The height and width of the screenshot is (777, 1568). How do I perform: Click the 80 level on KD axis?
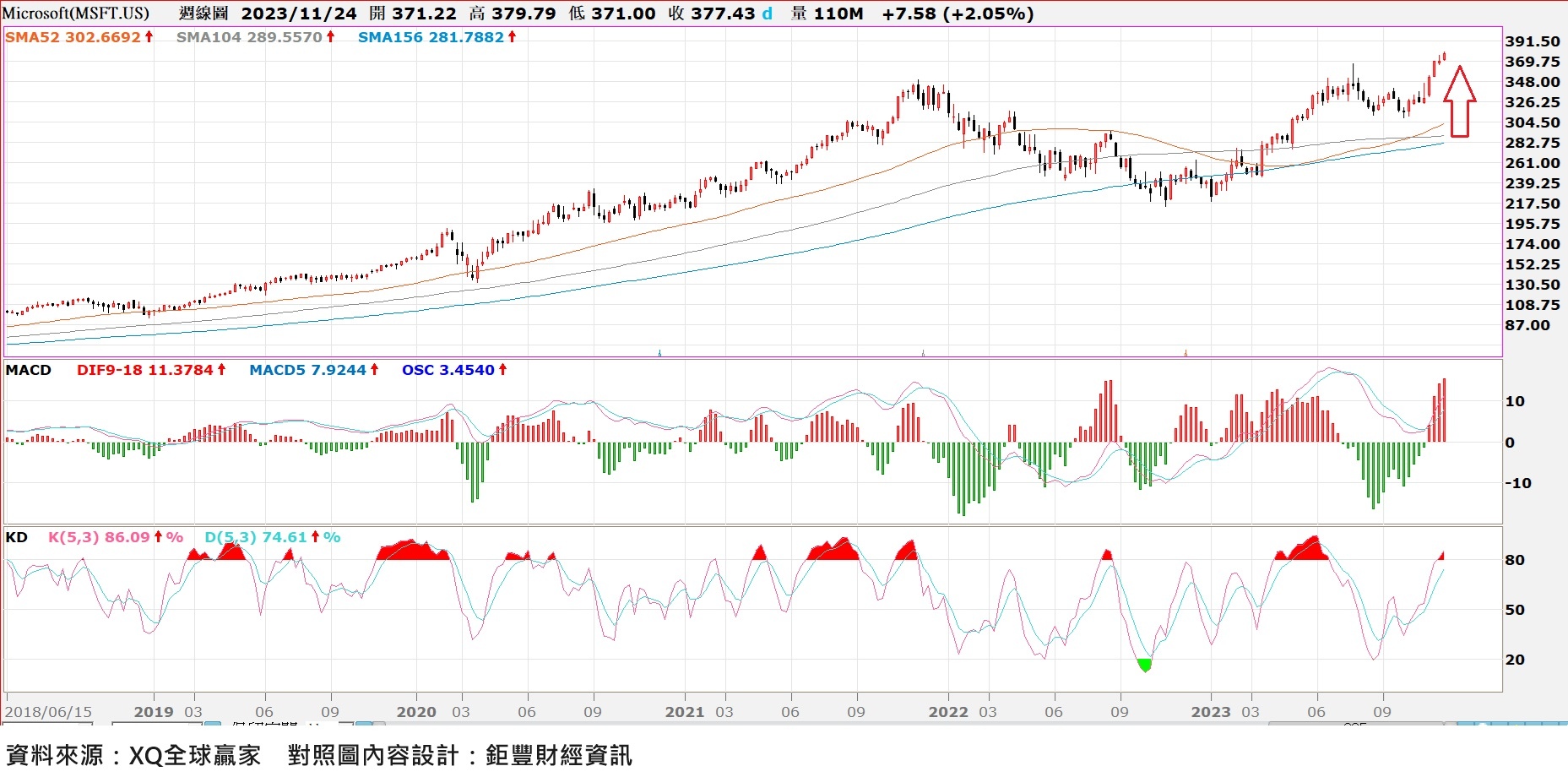pos(1515,560)
